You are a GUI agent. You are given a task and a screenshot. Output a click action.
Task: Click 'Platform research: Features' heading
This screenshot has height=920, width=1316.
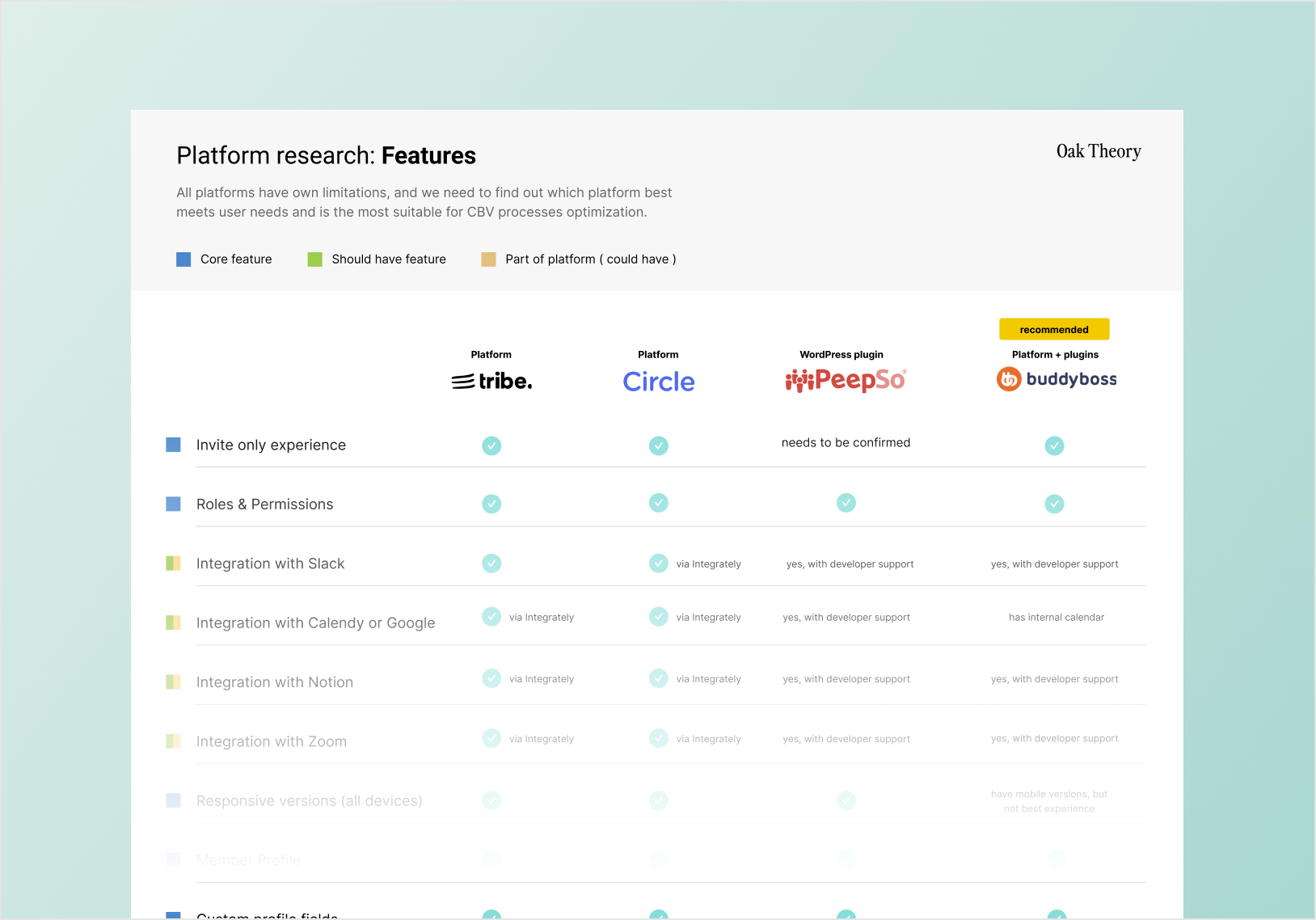[x=327, y=155]
